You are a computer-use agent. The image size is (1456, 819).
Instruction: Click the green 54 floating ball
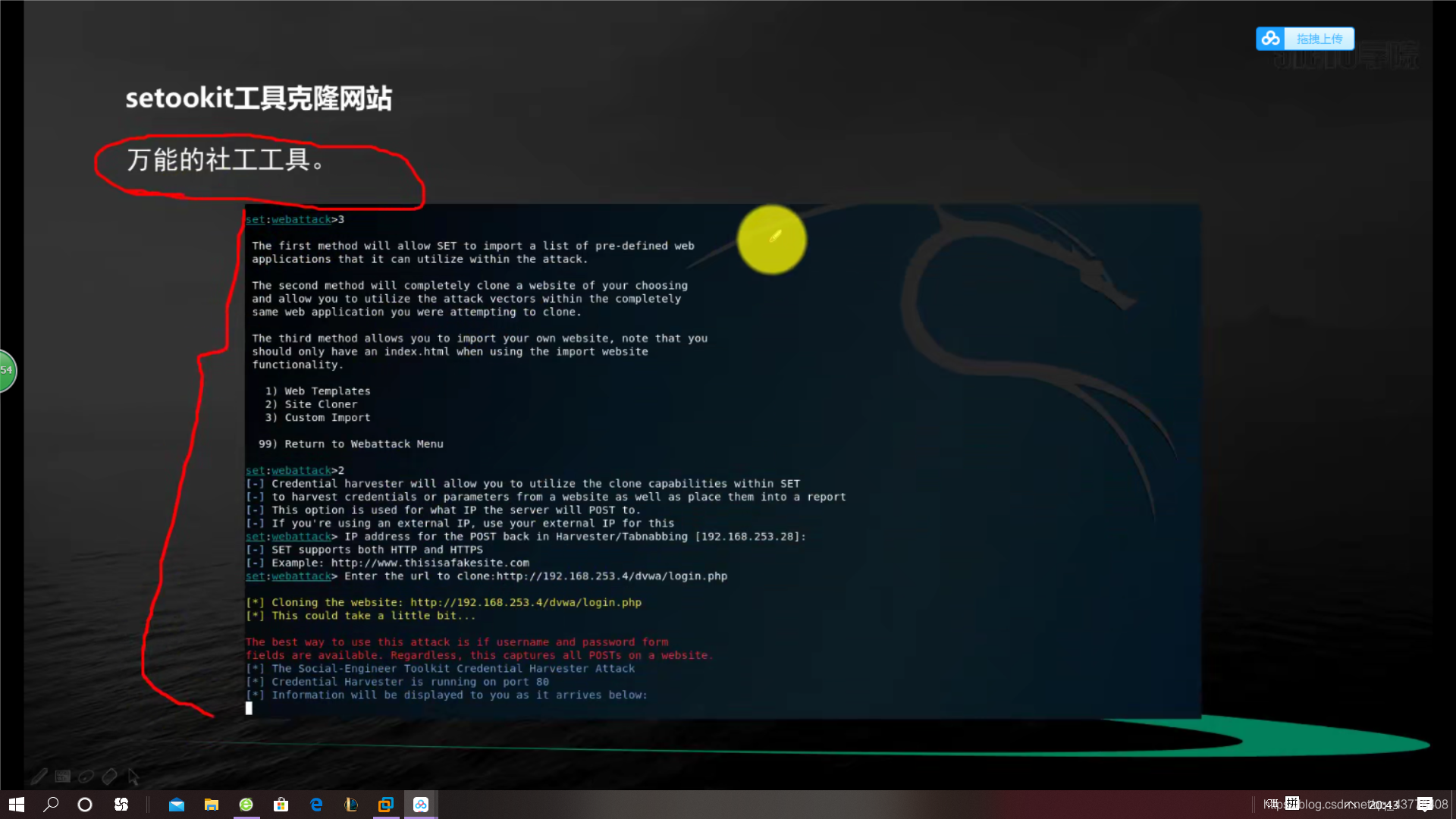coord(6,370)
